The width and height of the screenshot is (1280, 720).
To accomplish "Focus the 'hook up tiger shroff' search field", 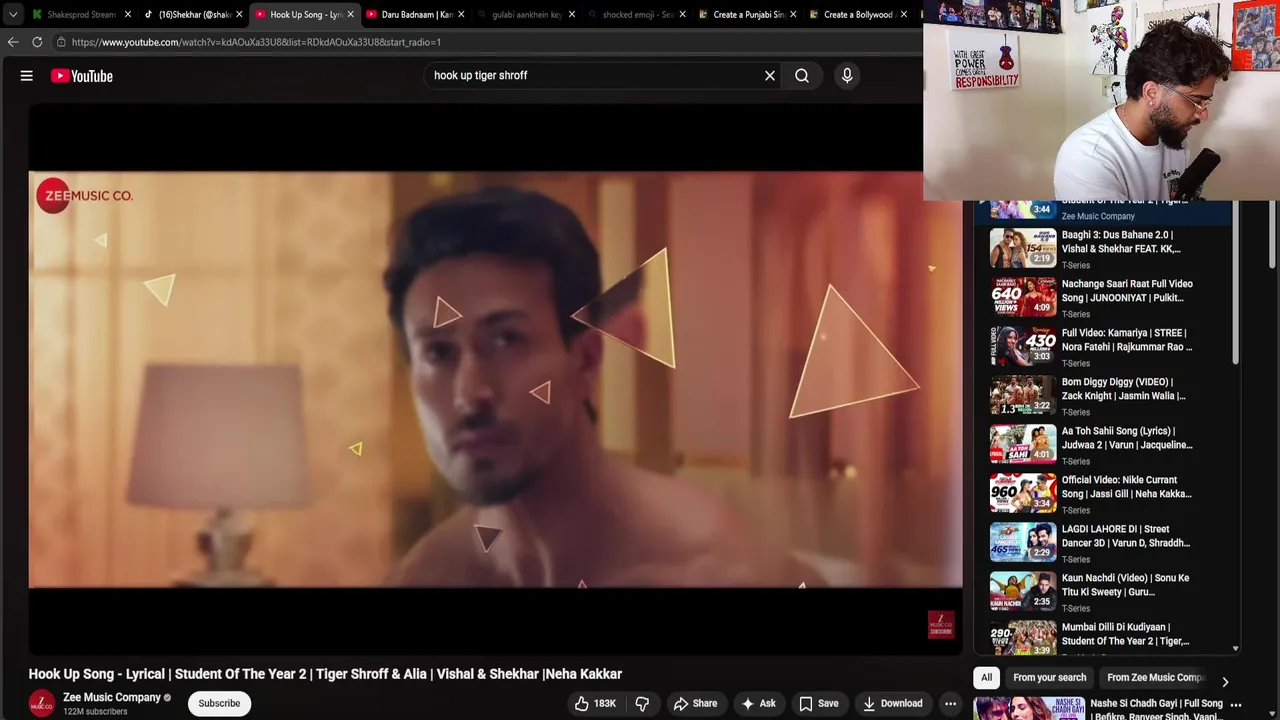I will point(595,76).
